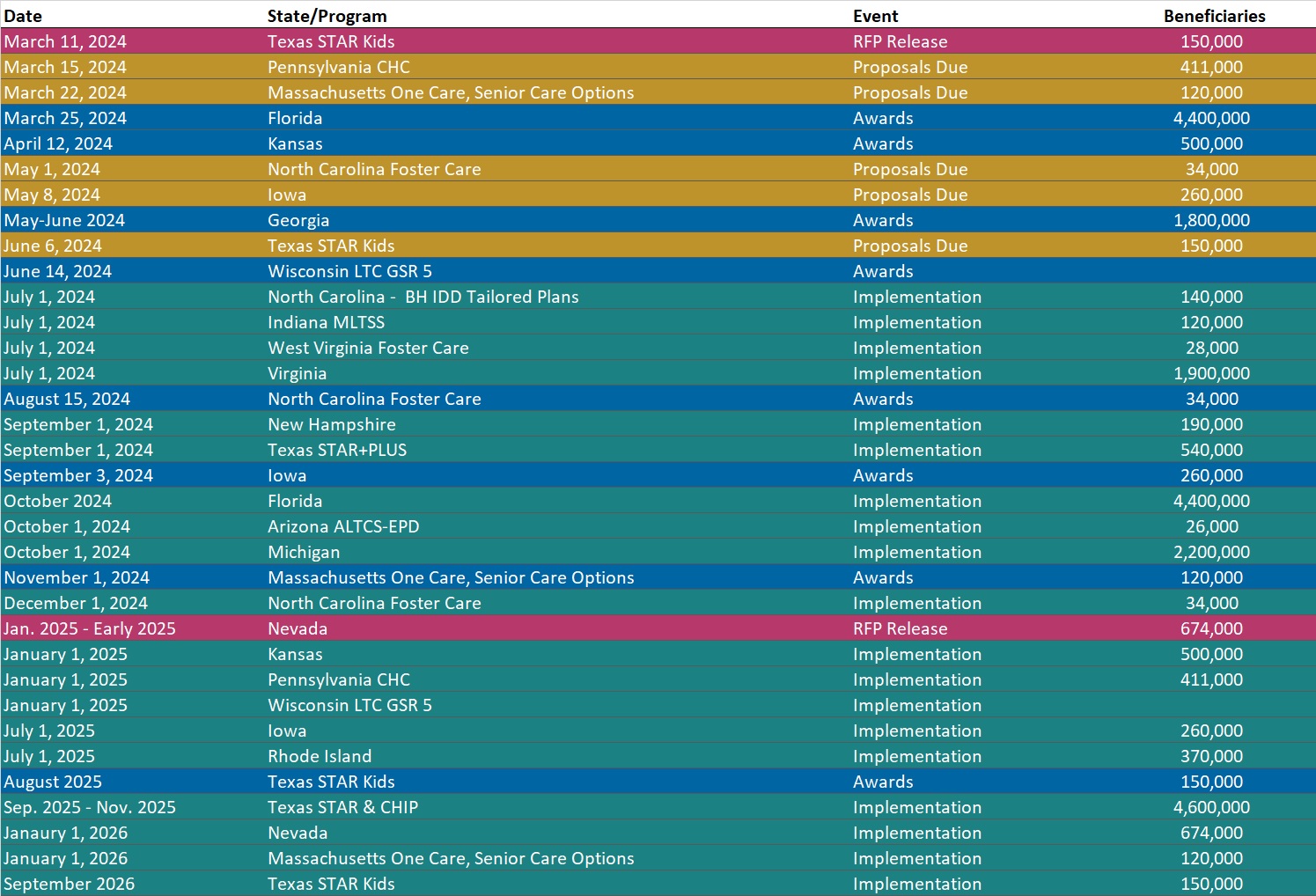This screenshot has height=896, width=1316.
Task: Click the Texas STAR & CHIP cell
Action: click(x=342, y=807)
